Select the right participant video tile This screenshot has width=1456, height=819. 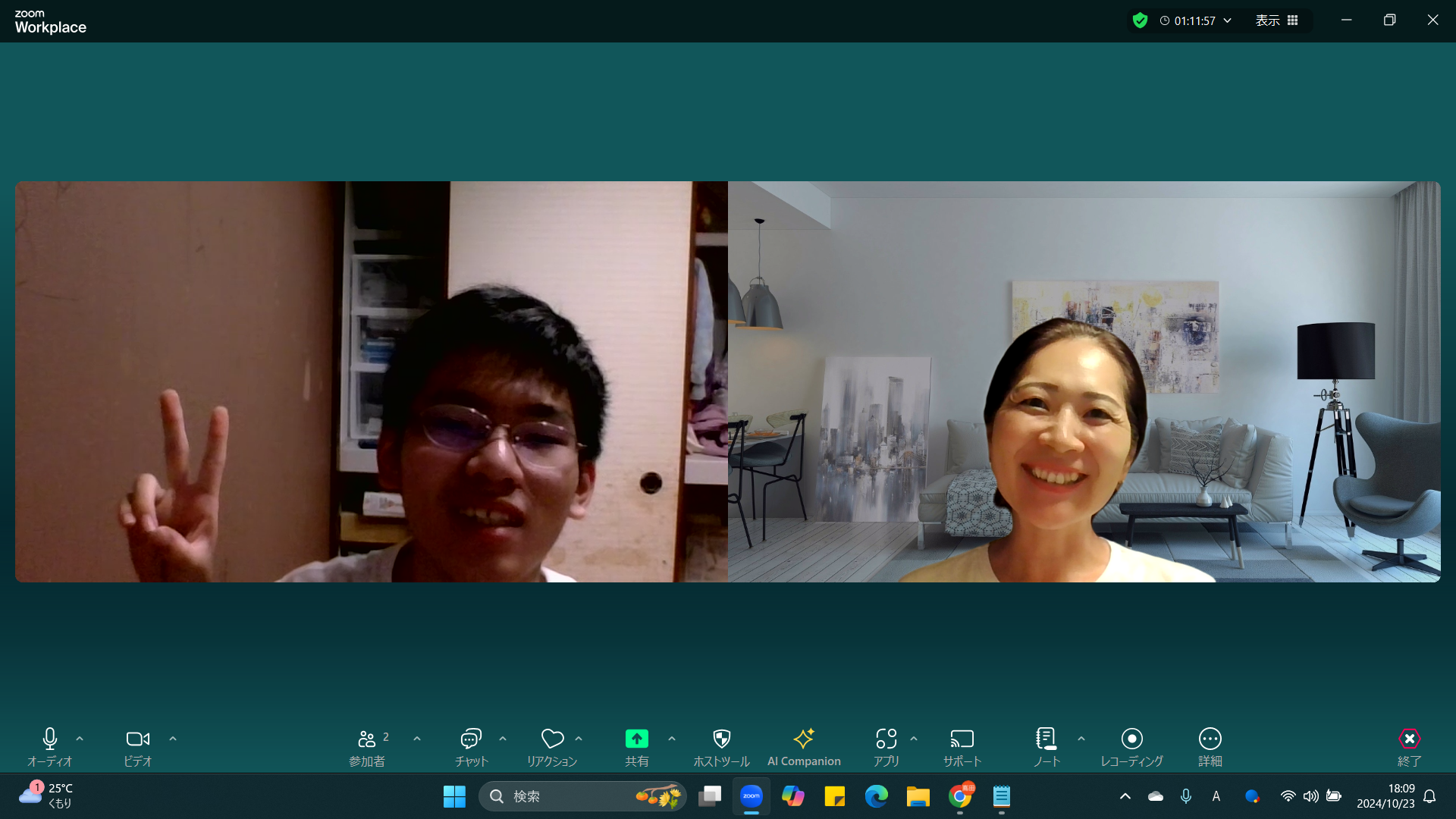click(1084, 381)
